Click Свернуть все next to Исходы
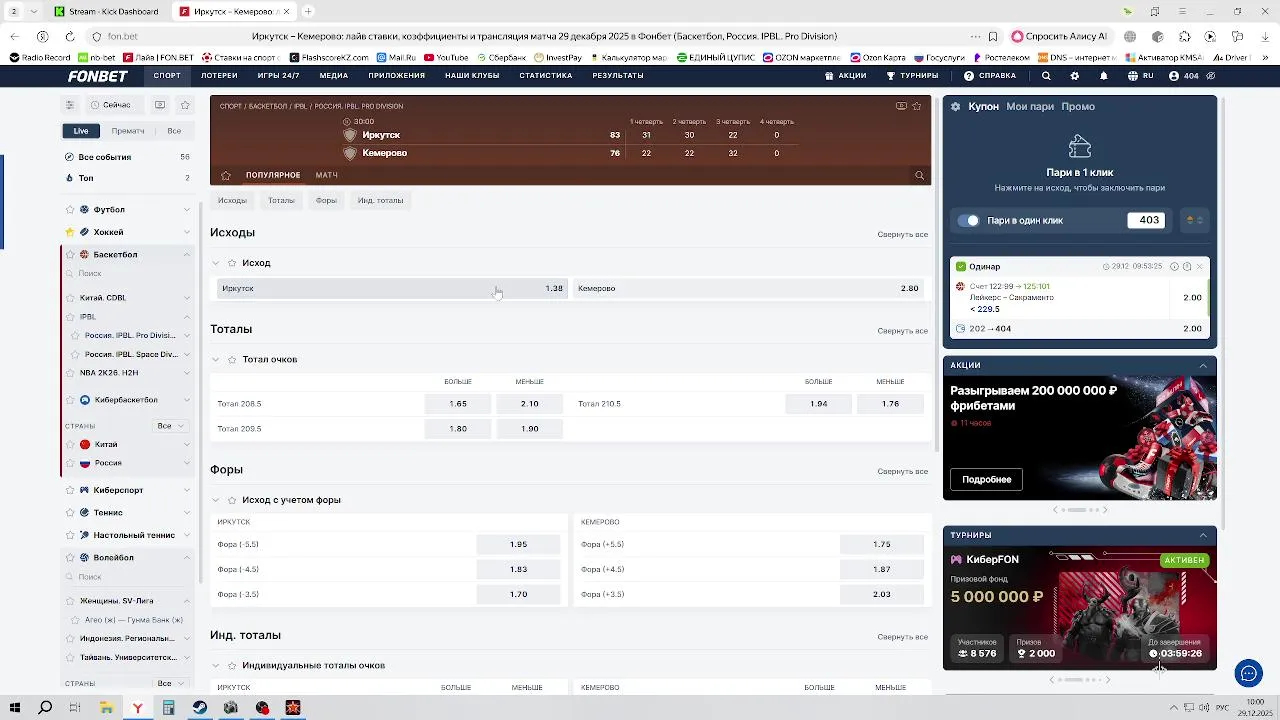This screenshot has height=720, width=1280. coord(902,235)
